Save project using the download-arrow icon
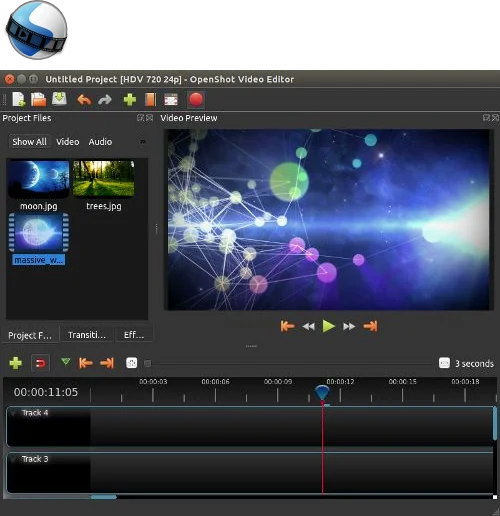The width and height of the screenshot is (500, 516). 59,99
